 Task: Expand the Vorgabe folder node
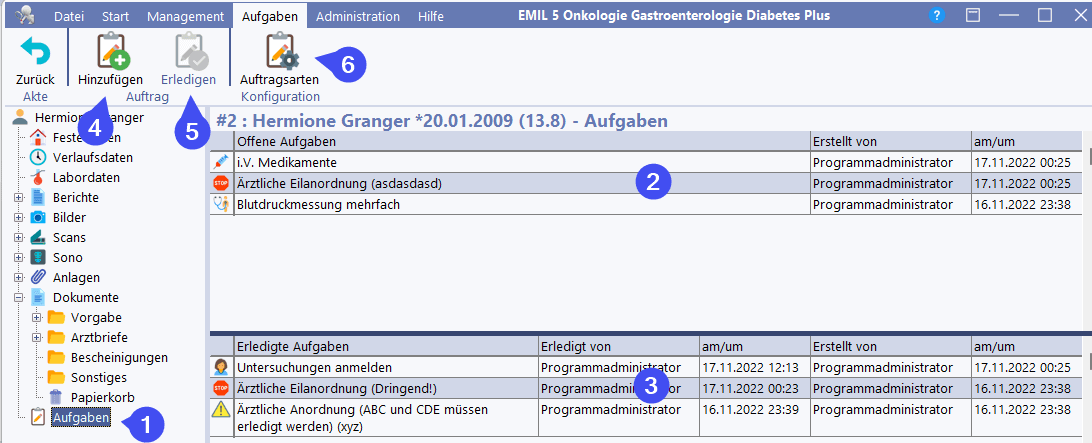(x=37, y=318)
